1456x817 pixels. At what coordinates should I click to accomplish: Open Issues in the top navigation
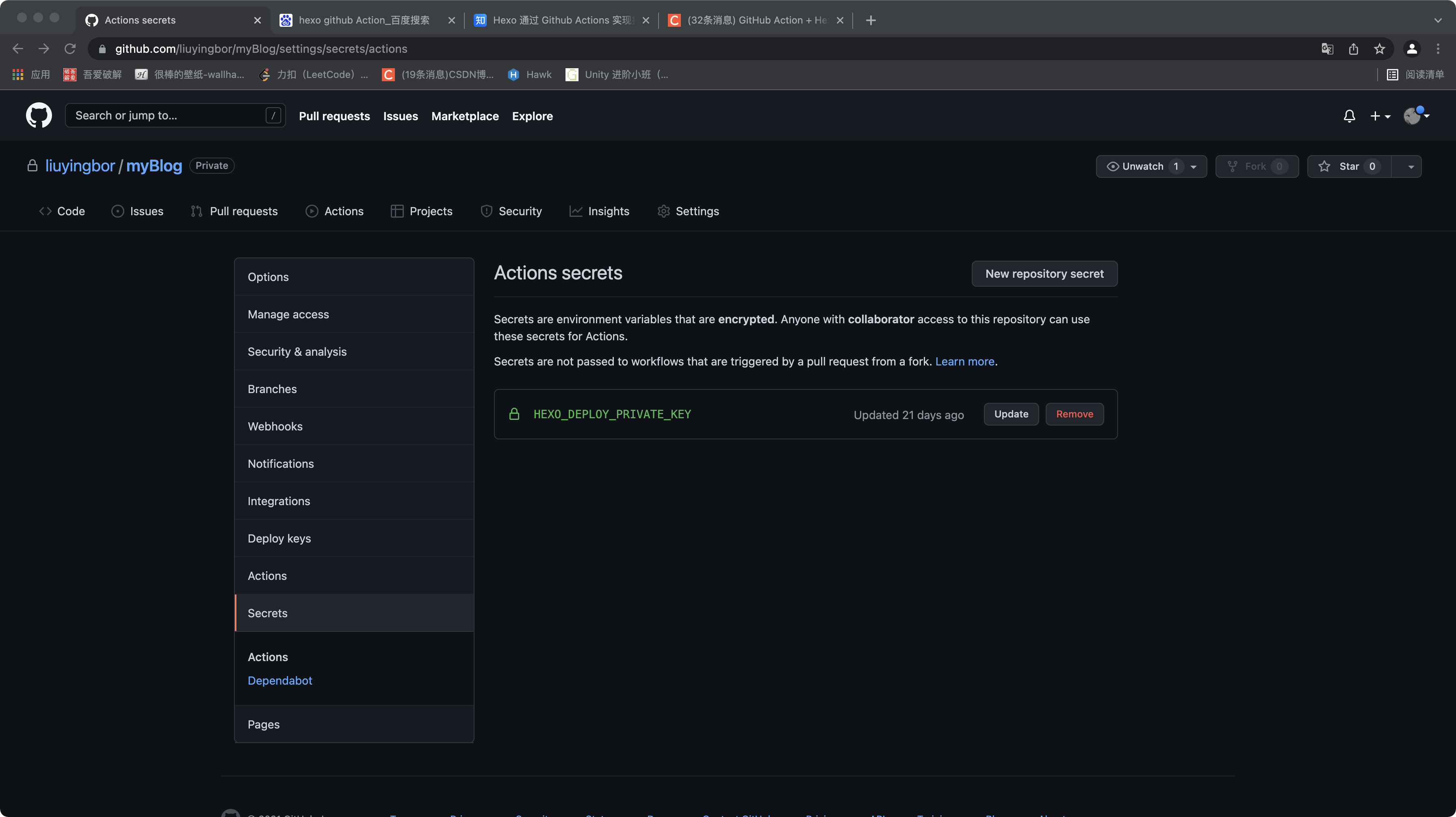point(400,116)
